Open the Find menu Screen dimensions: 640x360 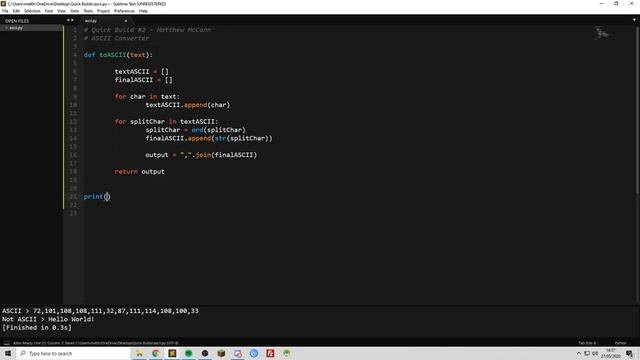click(49, 11)
